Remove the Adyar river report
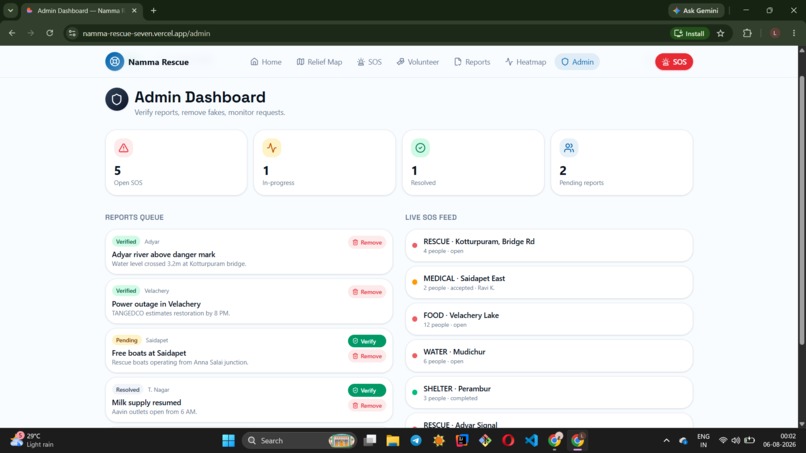Screen dimensions: 806x453 (x=367, y=242)
